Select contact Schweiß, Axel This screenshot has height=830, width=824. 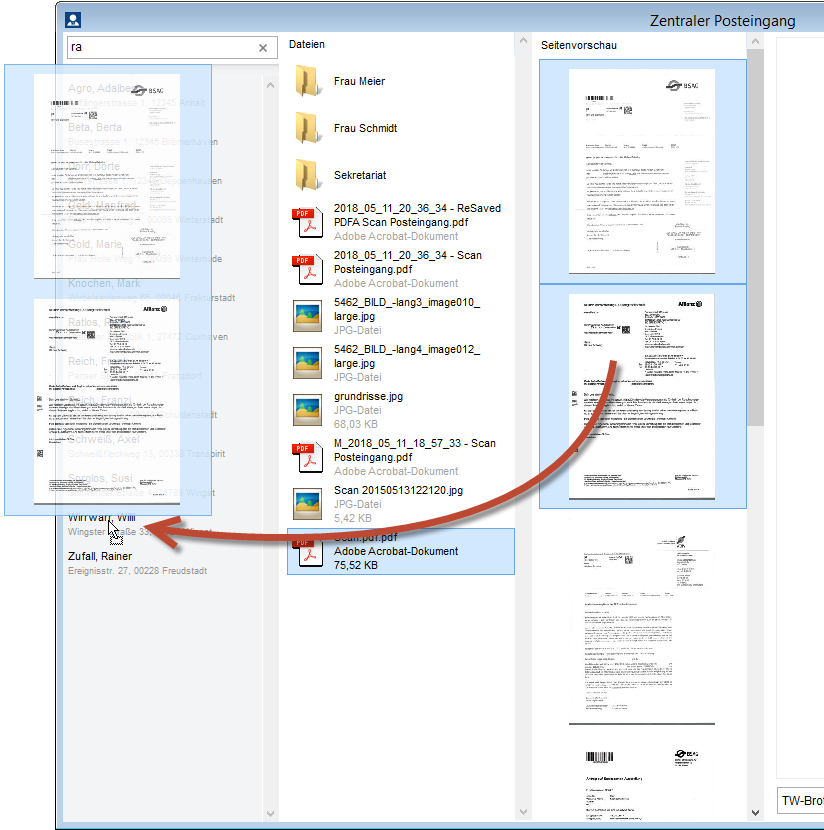[147, 446]
